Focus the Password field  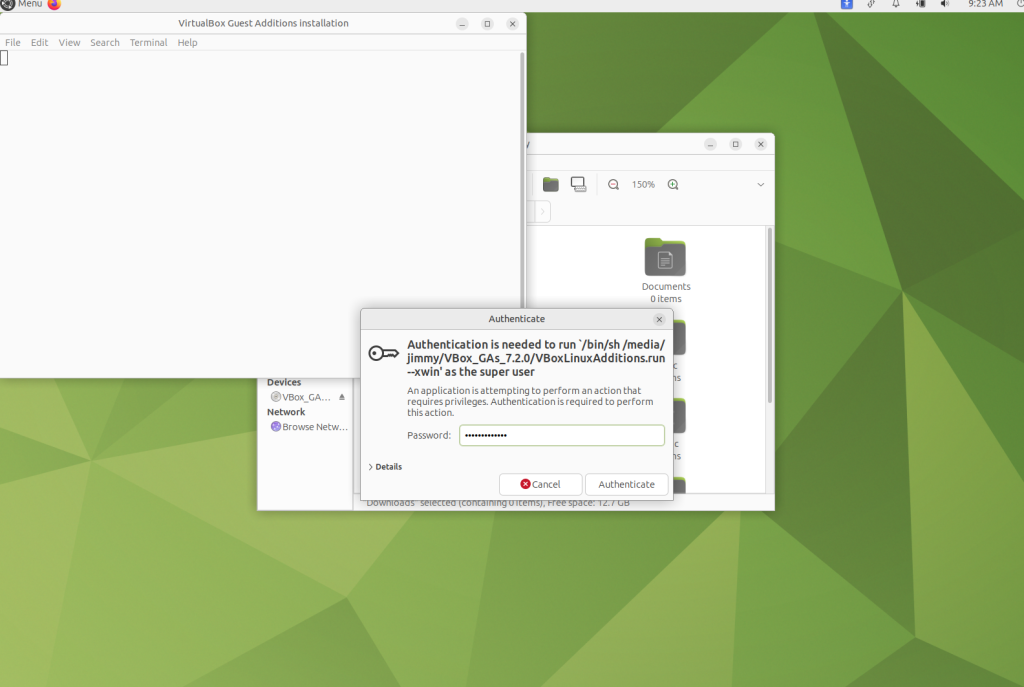click(562, 436)
